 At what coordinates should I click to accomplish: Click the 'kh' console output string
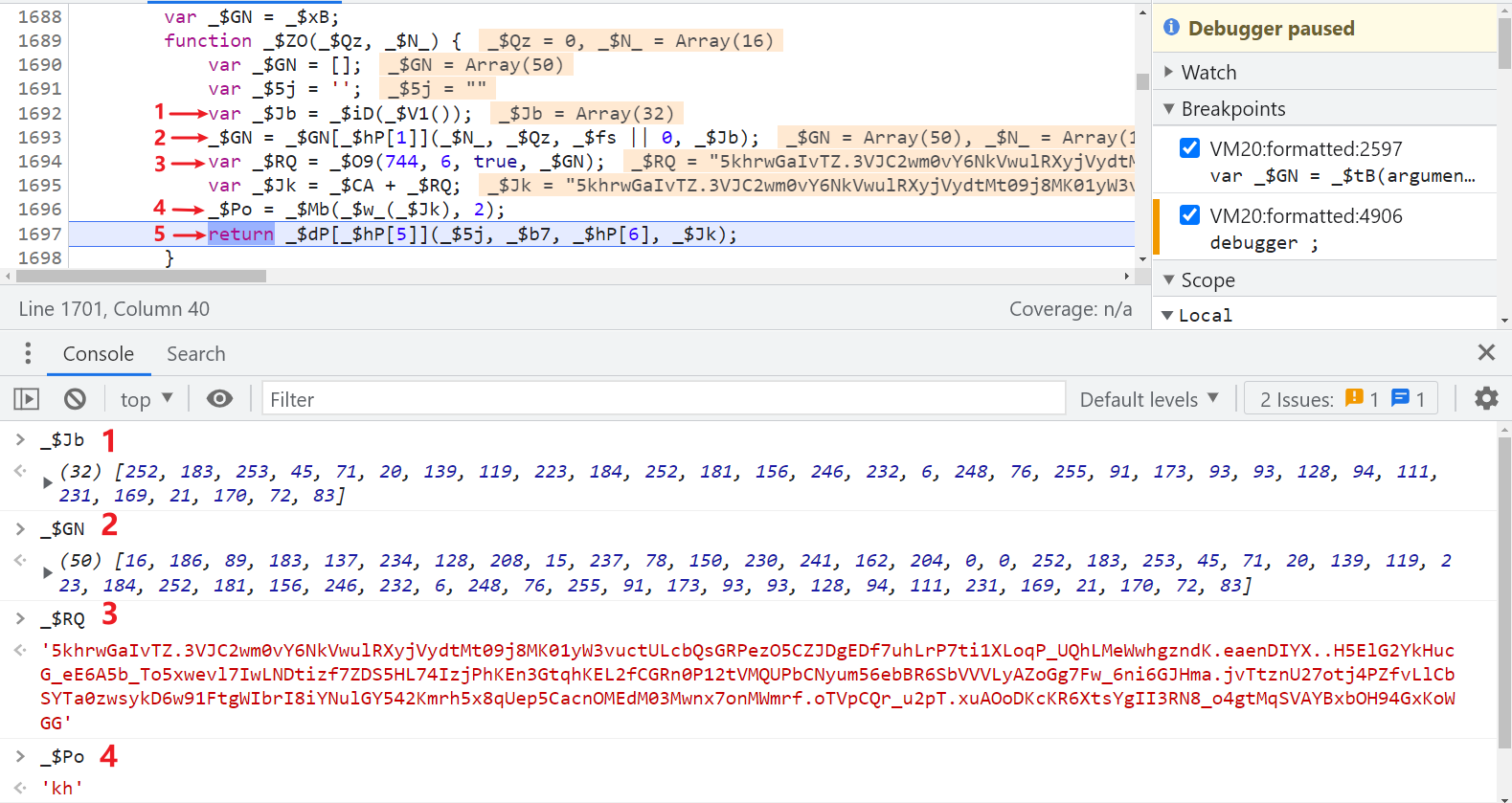tap(62, 788)
